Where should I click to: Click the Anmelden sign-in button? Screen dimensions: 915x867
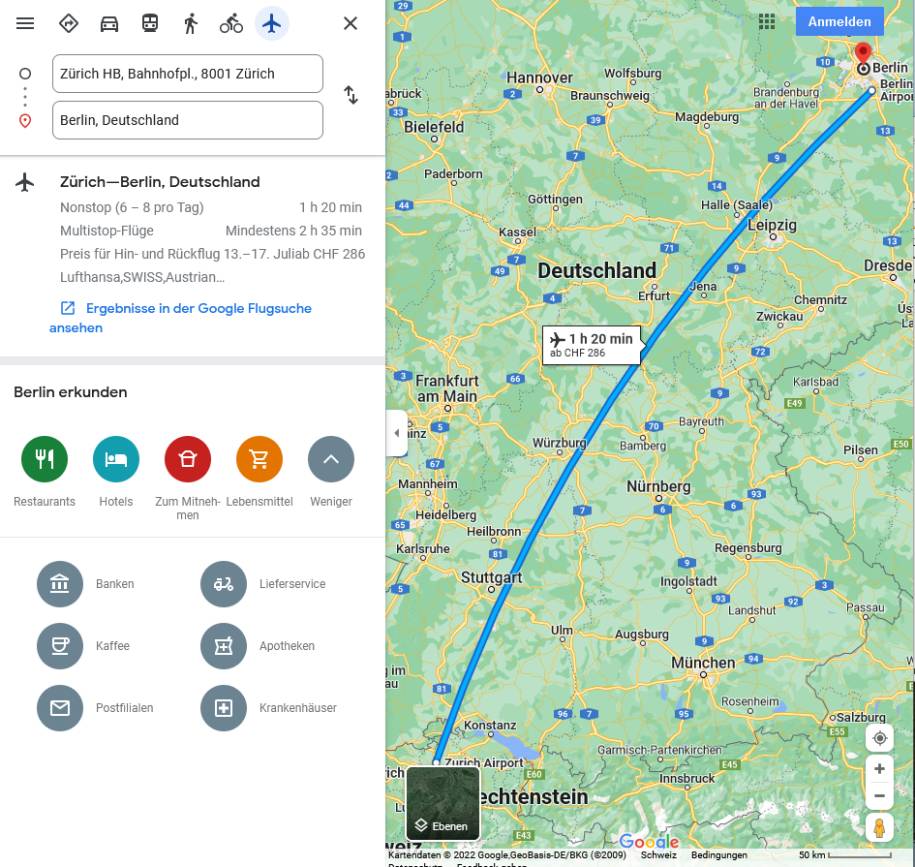839,22
